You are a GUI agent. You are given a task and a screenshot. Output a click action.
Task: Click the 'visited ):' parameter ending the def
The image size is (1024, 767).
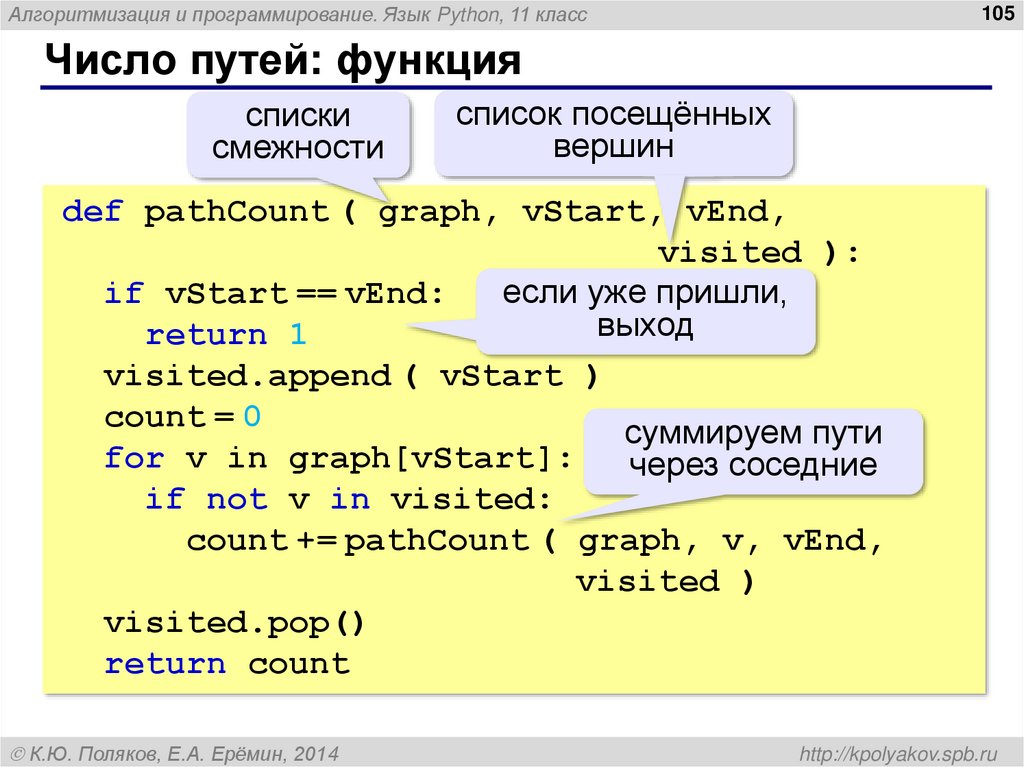(x=759, y=253)
